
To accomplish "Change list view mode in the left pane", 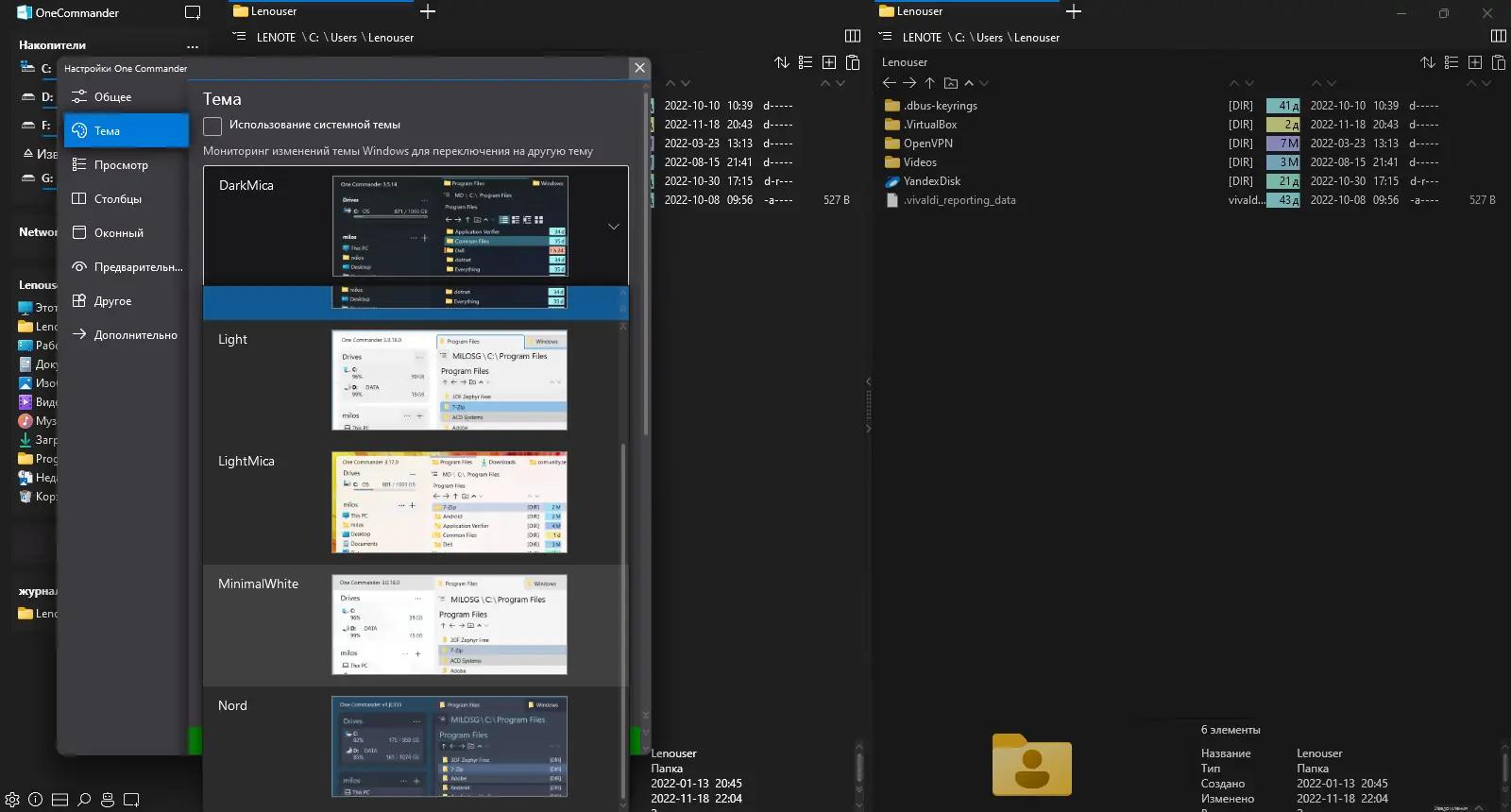I will (x=806, y=62).
